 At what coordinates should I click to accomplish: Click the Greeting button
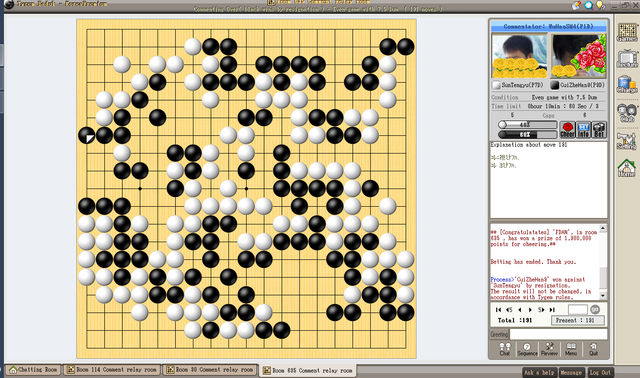[499, 334]
